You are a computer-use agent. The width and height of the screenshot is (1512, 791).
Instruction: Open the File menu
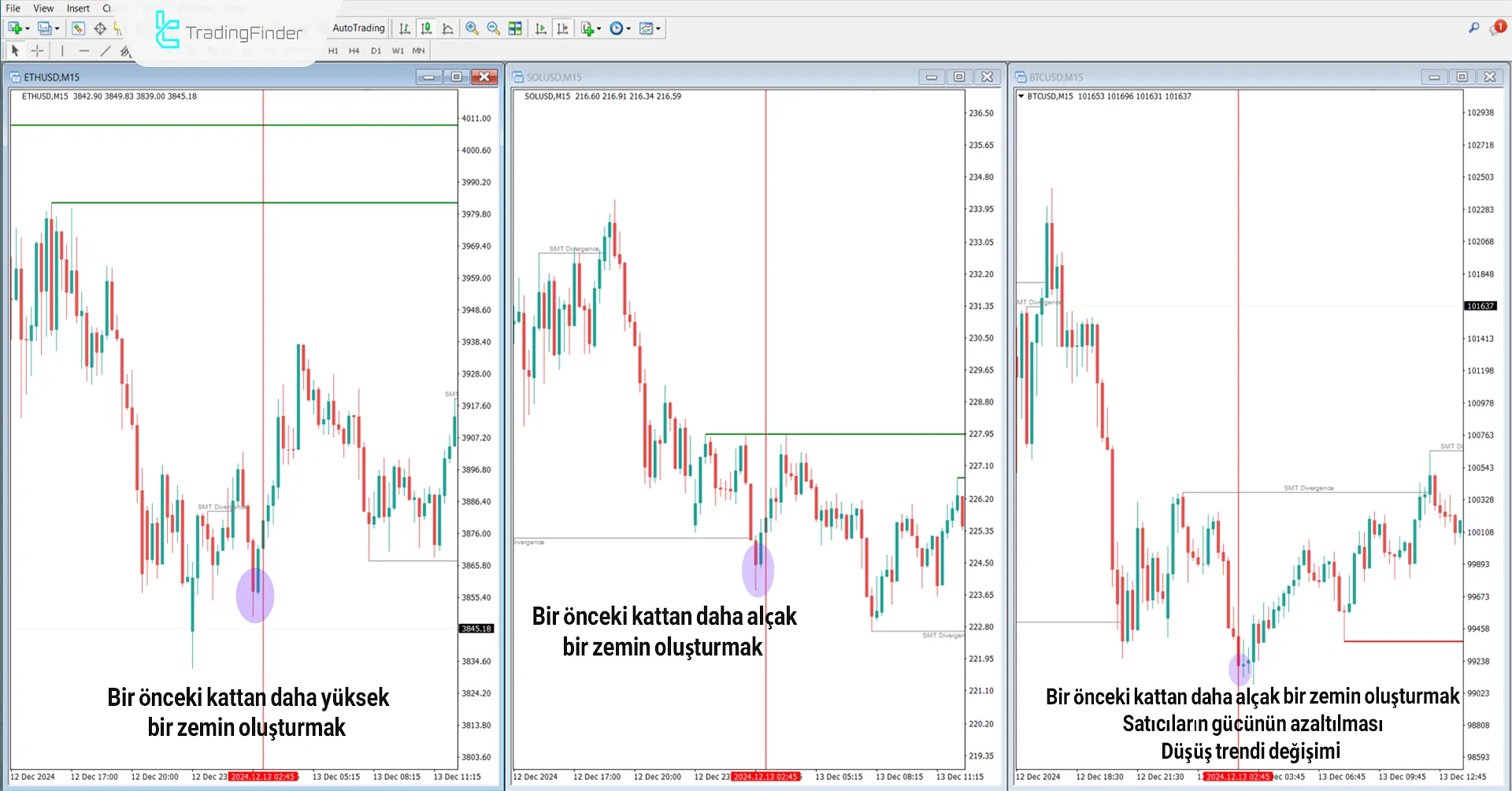pos(13,8)
